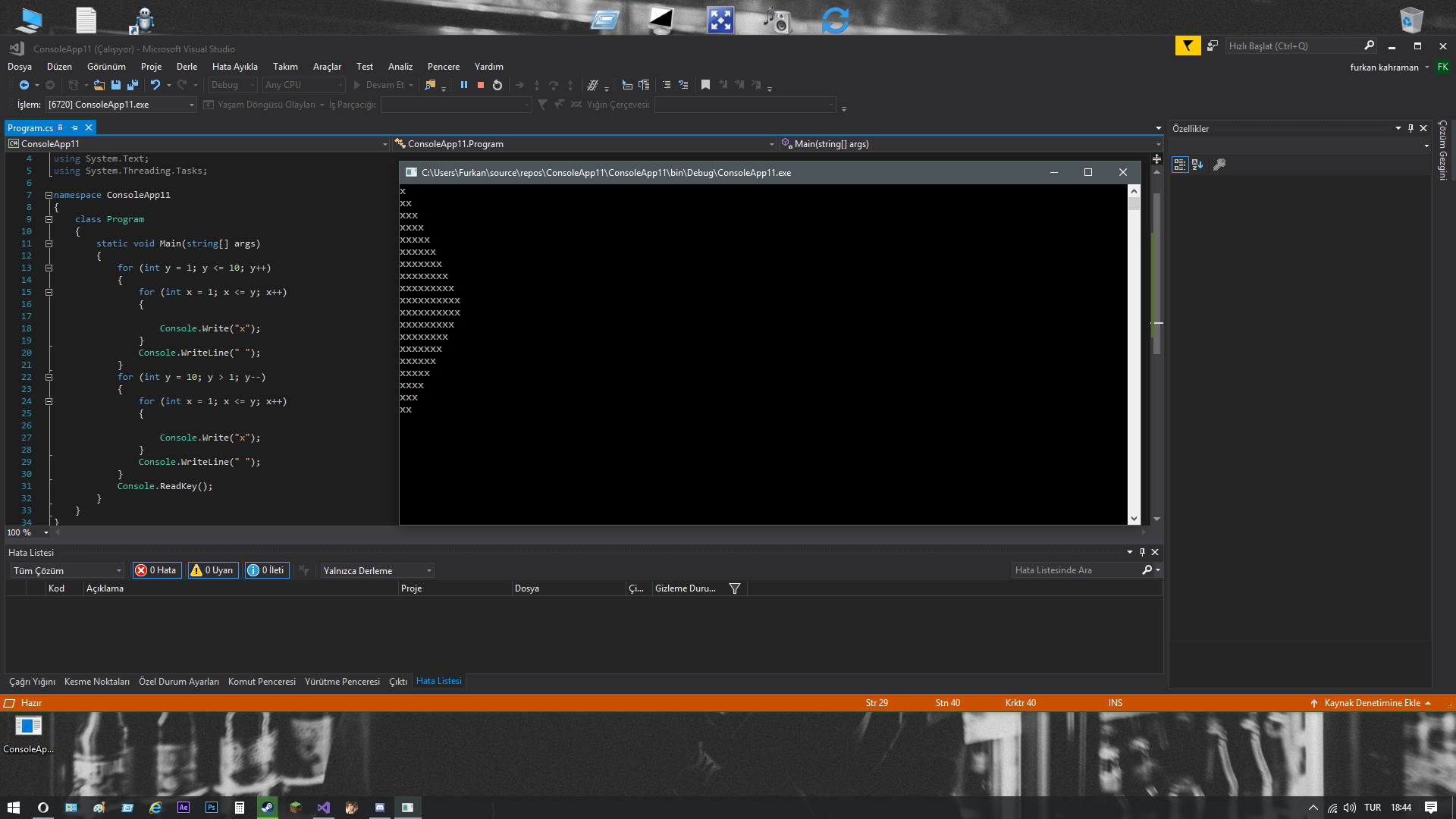Open the Çözüm Gezgini side tab
The image size is (1456, 819).
[x=1443, y=150]
